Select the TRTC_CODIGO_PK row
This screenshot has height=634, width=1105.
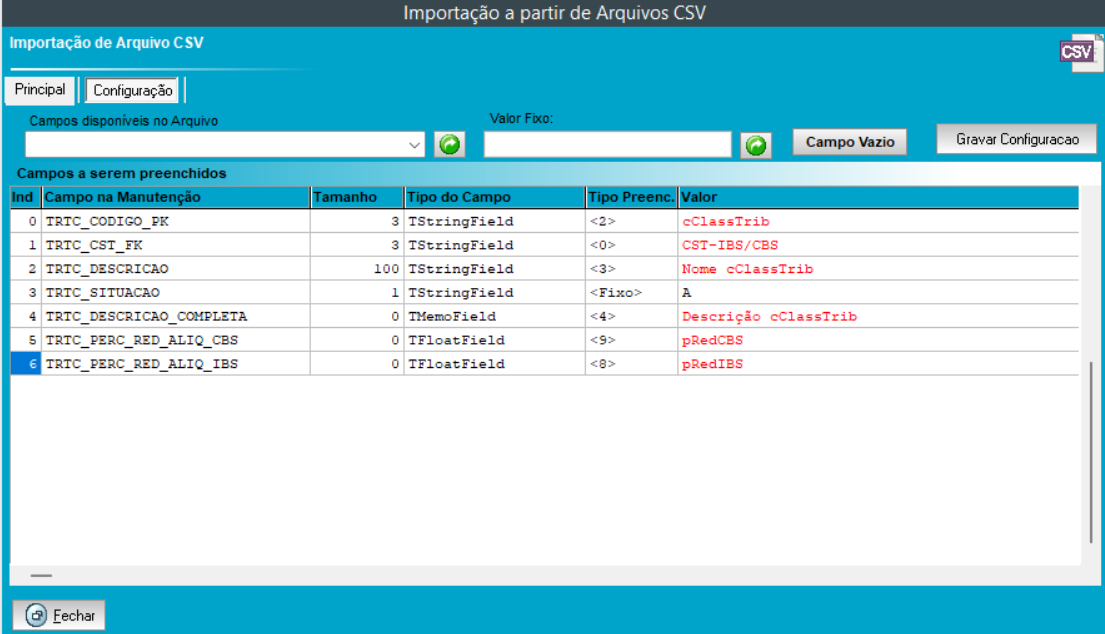(x=175, y=221)
